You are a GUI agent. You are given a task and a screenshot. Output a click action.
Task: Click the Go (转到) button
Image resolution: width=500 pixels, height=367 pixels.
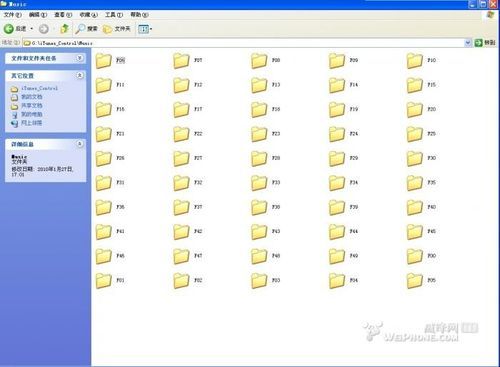click(x=485, y=43)
